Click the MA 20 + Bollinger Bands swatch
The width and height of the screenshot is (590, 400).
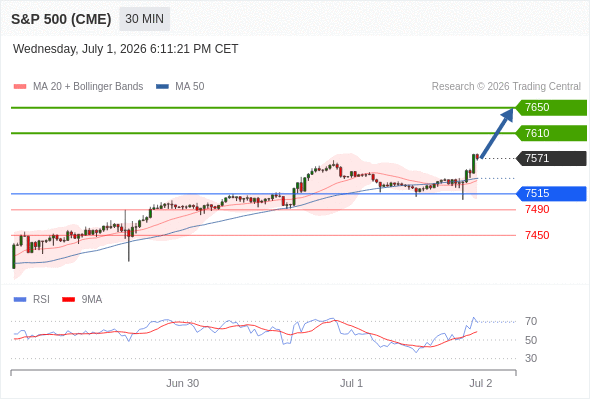tap(20, 87)
